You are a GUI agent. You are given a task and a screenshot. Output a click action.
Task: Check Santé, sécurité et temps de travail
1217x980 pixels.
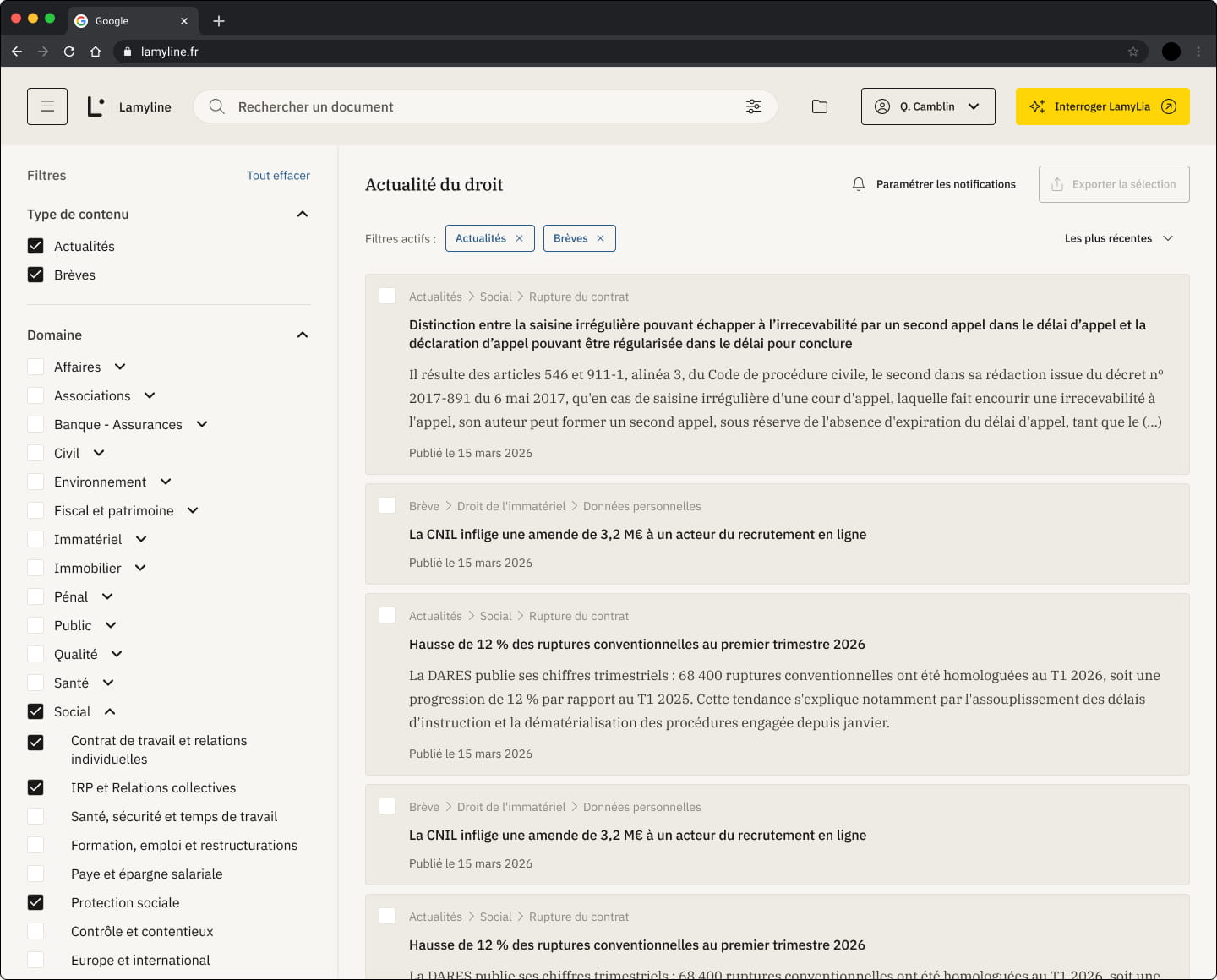(35, 816)
